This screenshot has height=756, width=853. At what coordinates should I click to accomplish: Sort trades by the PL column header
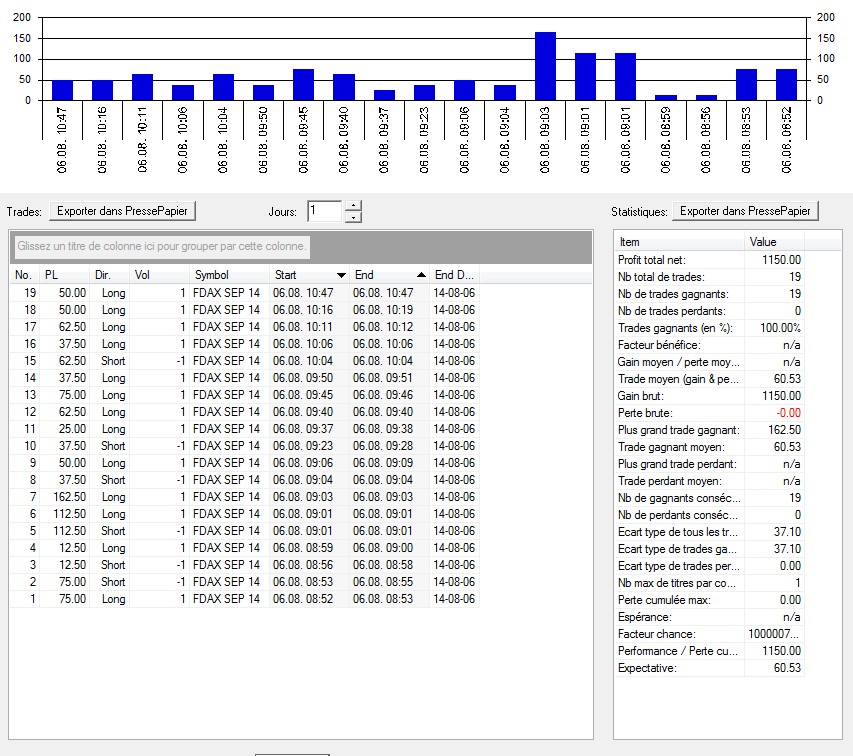[x=65, y=275]
